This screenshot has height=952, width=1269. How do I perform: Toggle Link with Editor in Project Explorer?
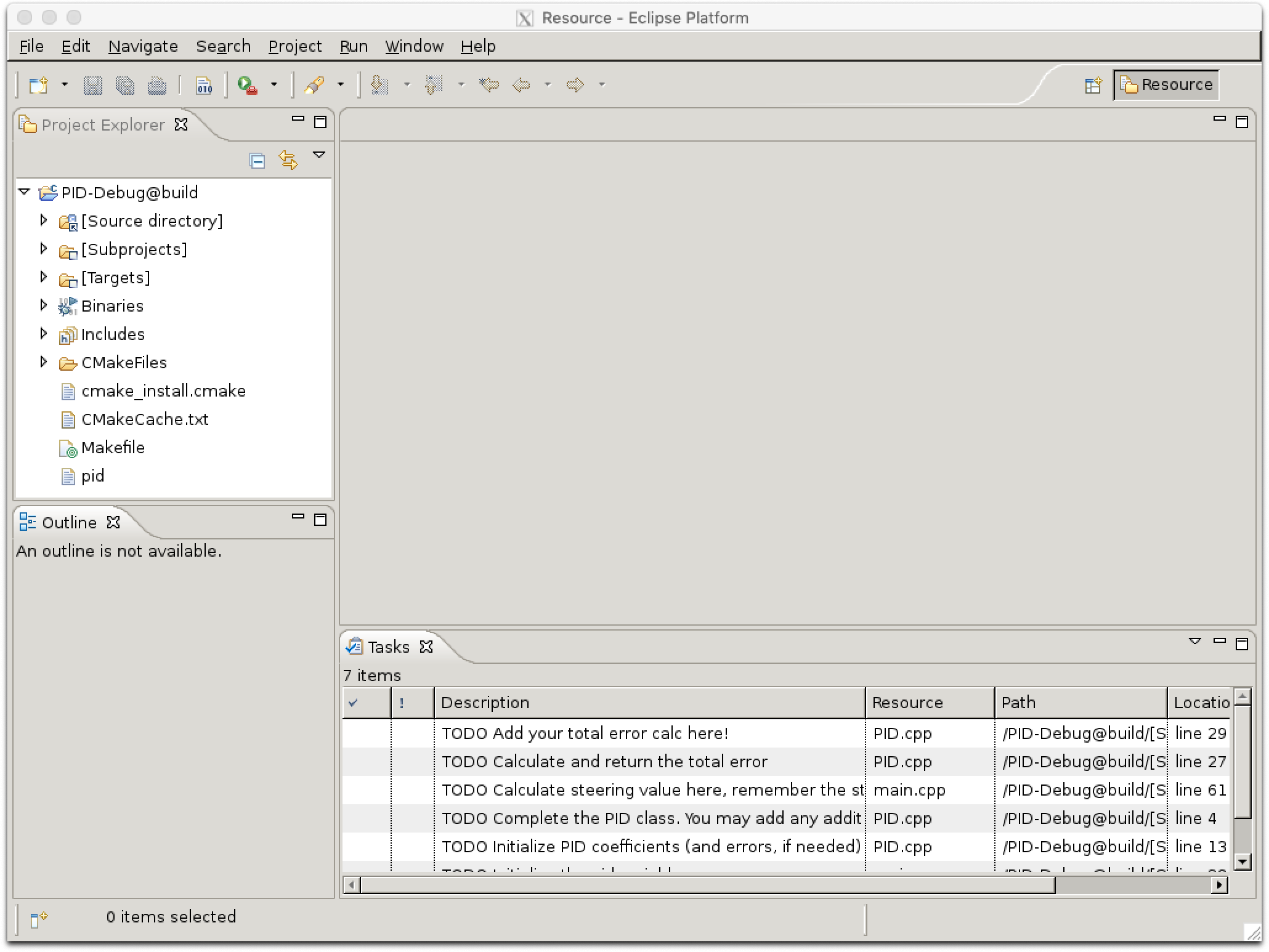tap(288, 160)
